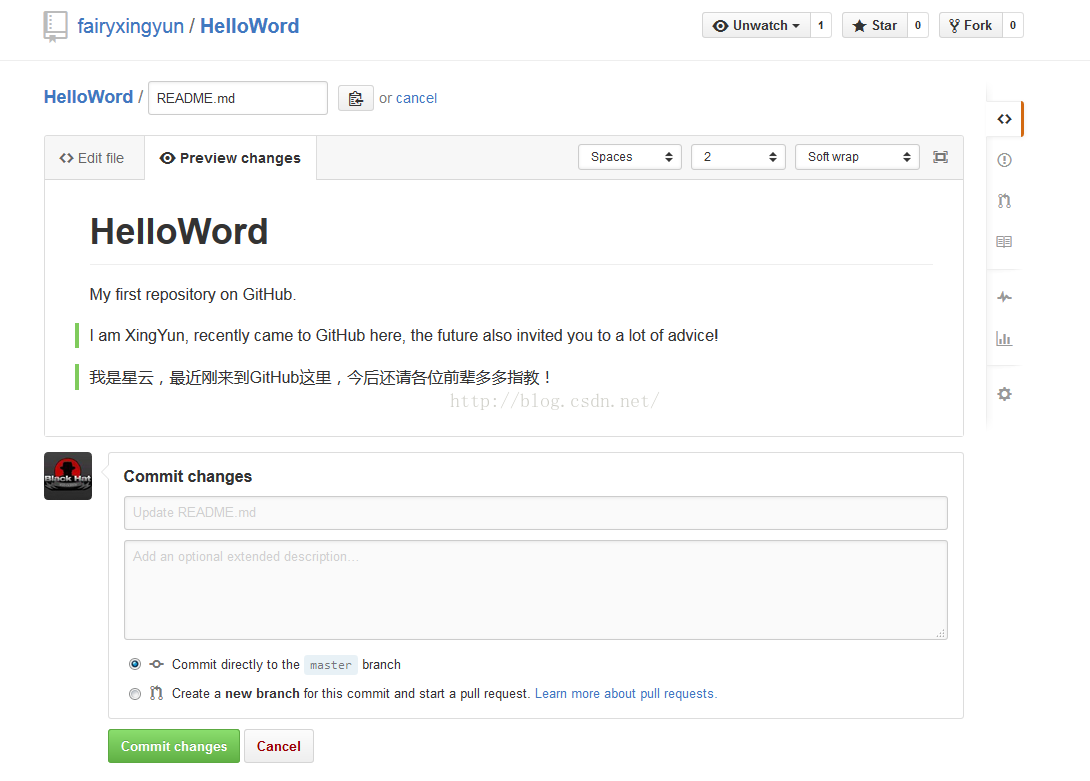Open repository Settings gear icon

pos(1004,394)
